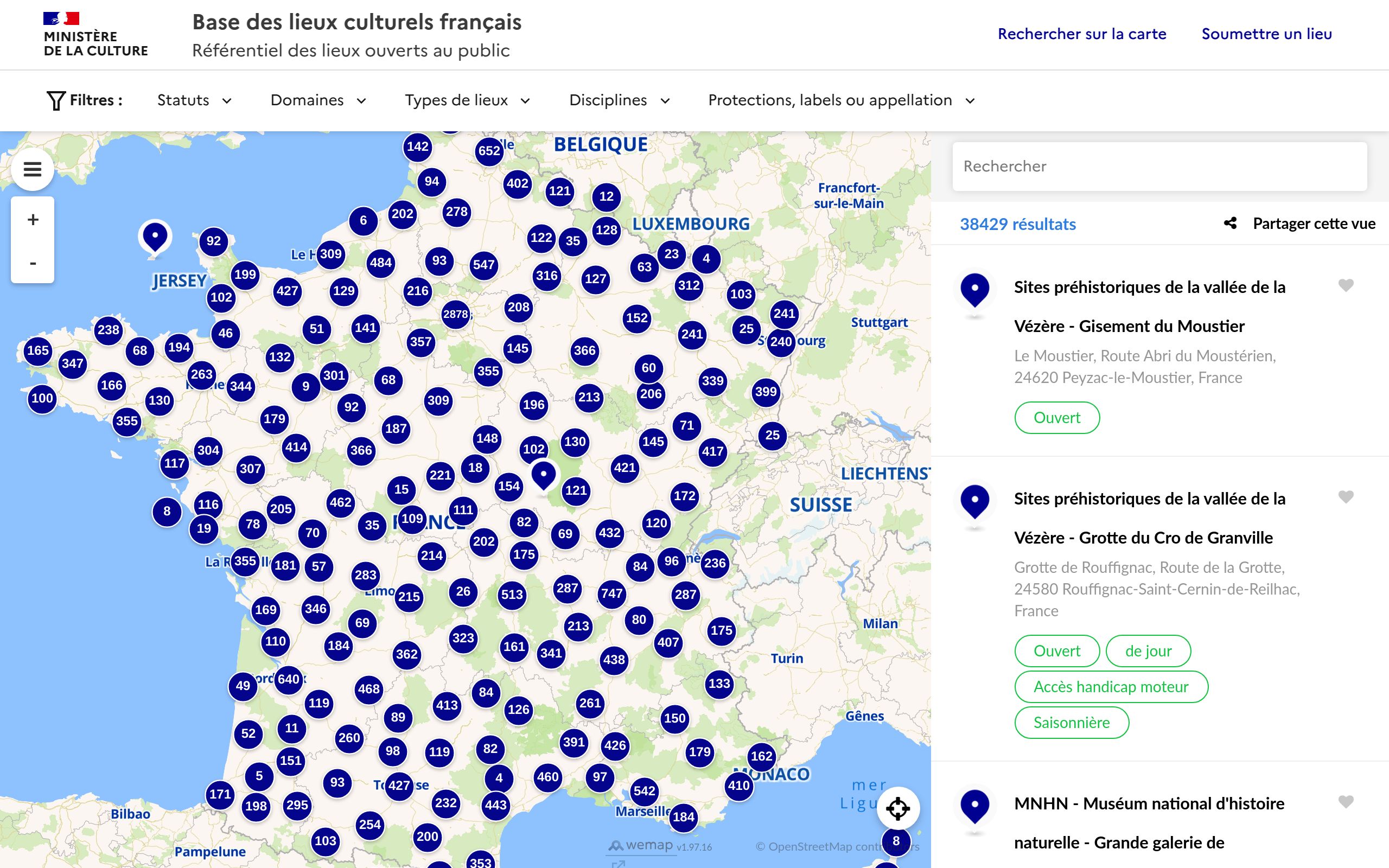
Task: Open the 2878 cluster marker near Paris
Action: point(456,314)
